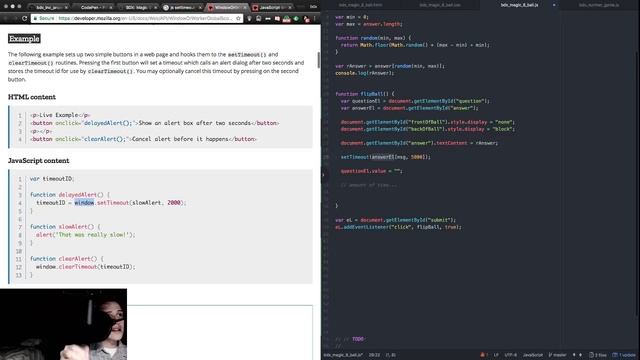Open the bdx_number_game.js editor tab
This screenshot has height=360, width=640.
click(599, 5)
